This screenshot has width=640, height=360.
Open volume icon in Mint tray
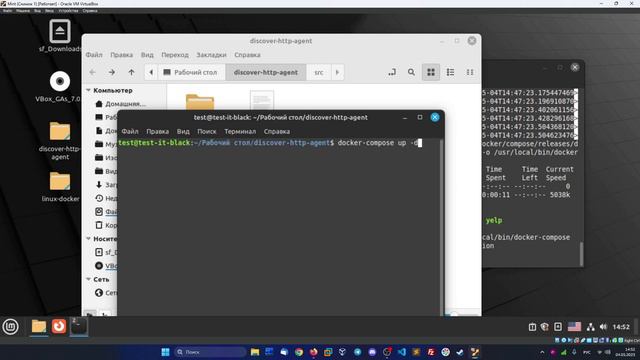pyautogui.click(x=604, y=327)
